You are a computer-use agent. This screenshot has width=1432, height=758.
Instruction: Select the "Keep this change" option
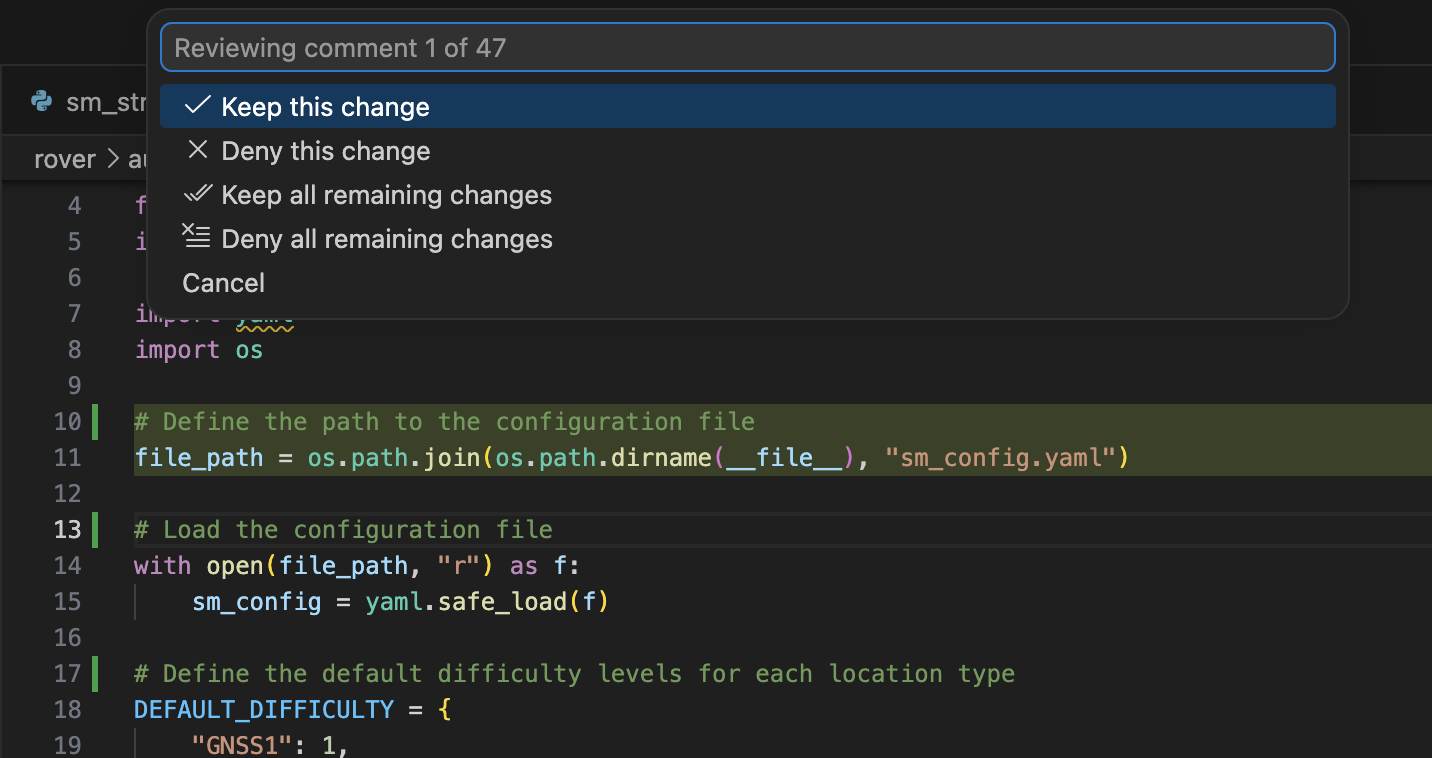pyautogui.click(x=325, y=107)
